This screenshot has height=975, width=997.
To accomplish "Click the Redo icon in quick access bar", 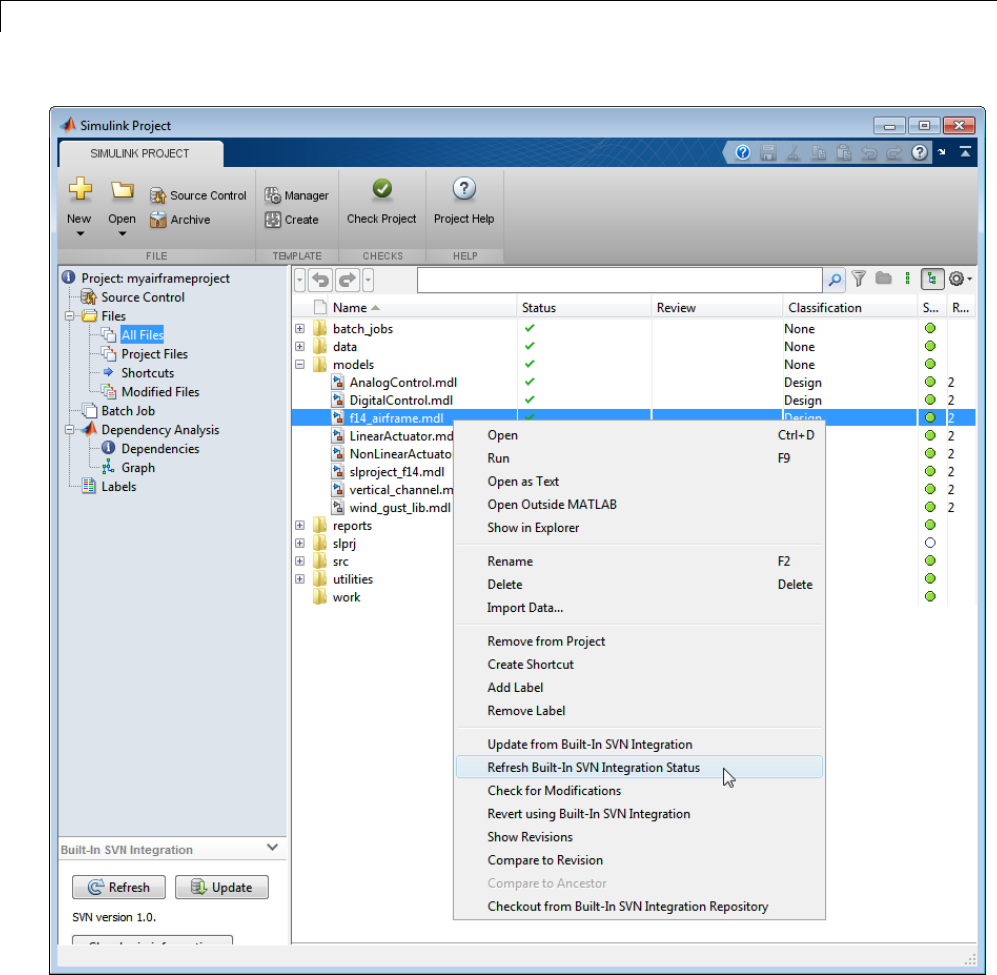I will coord(894,153).
